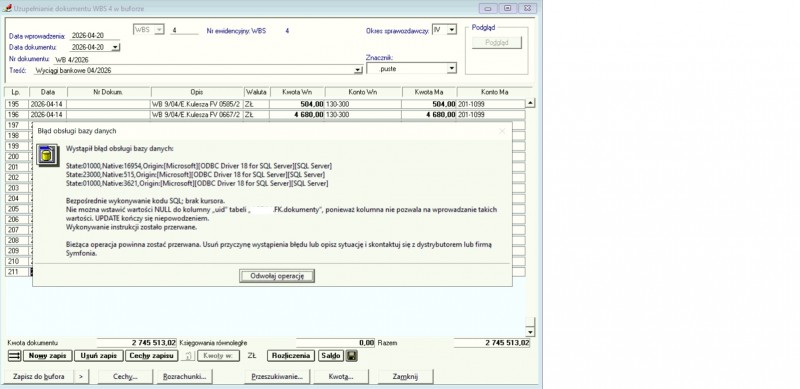The width and height of the screenshot is (800, 389).
Task: Click the Data wprowadzenia field
Action: pyautogui.click(x=94, y=36)
